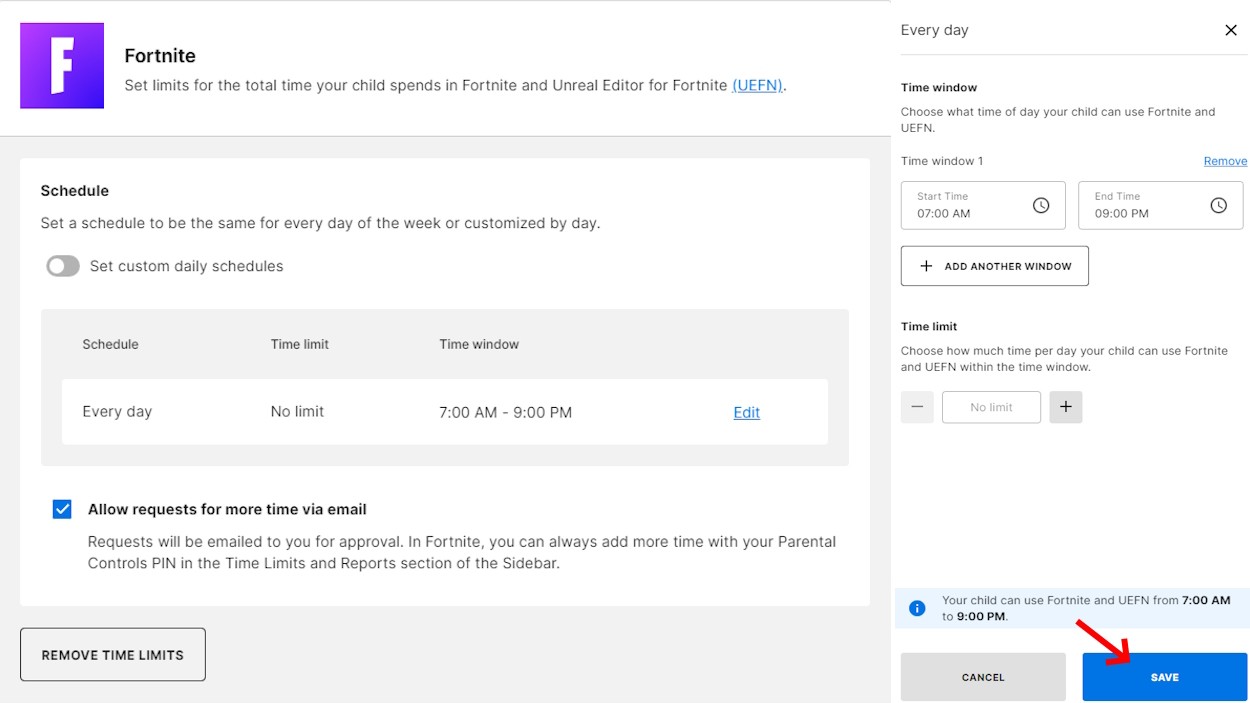1250x703 pixels.
Task: Save the time window settings
Action: [1165, 677]
